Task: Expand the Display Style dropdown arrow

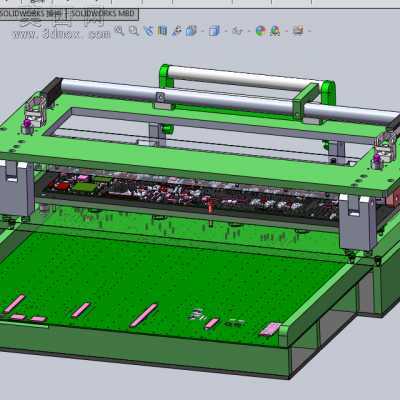Action: coord(226,31)
